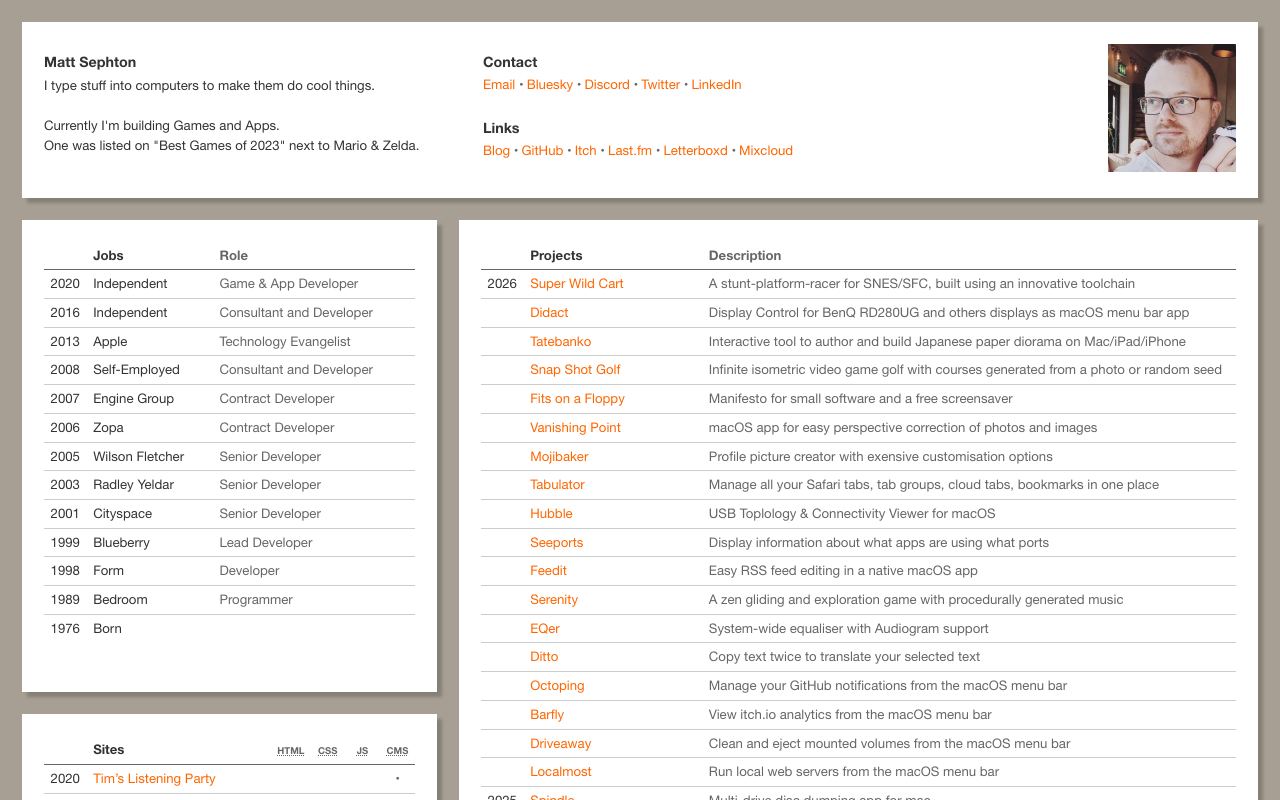This screenshot has width=1280, height=800.
Task: Open the GitHub link
Action: (x=542, y=151)
